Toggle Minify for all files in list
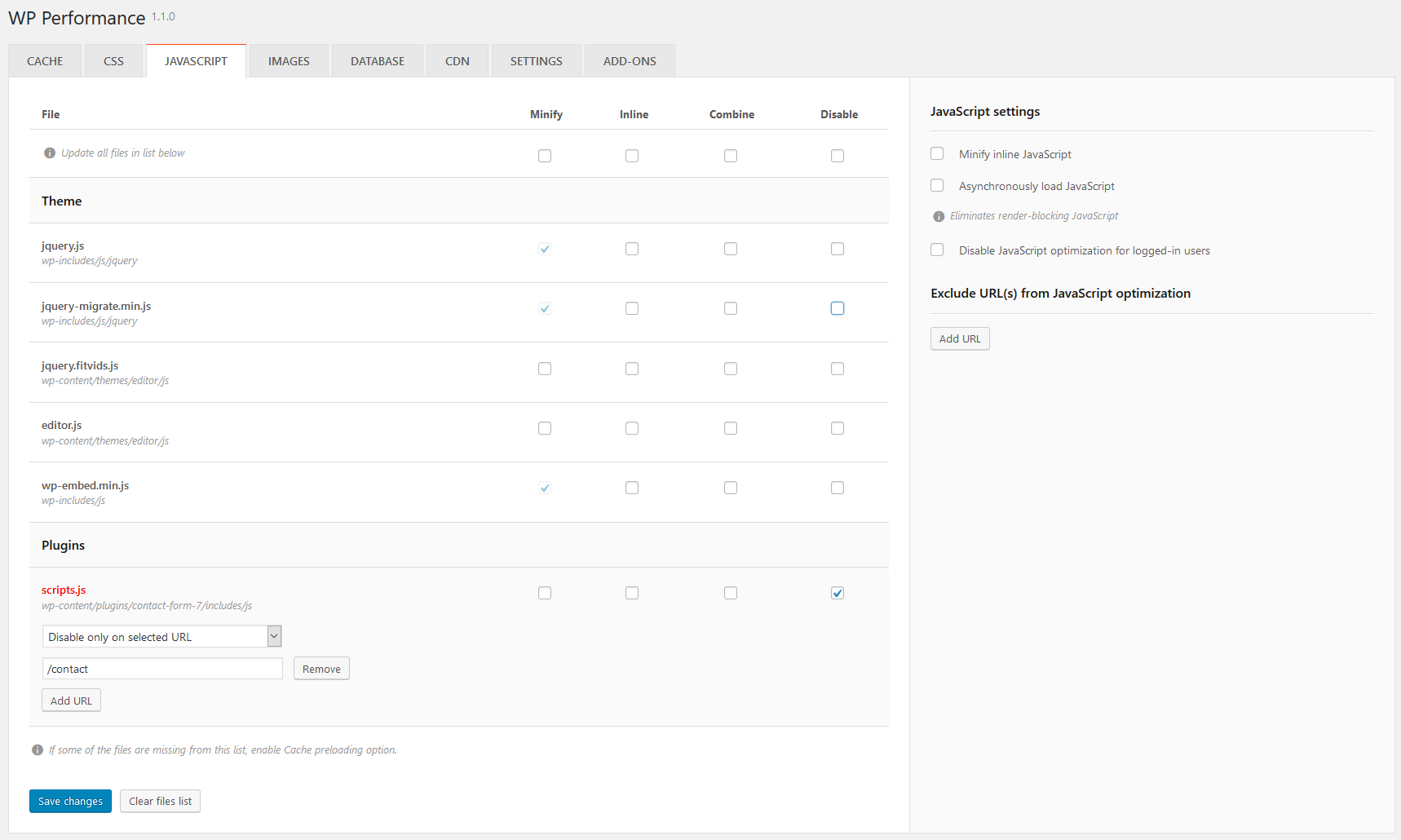The image size is (1401, 840). point(545,156)
